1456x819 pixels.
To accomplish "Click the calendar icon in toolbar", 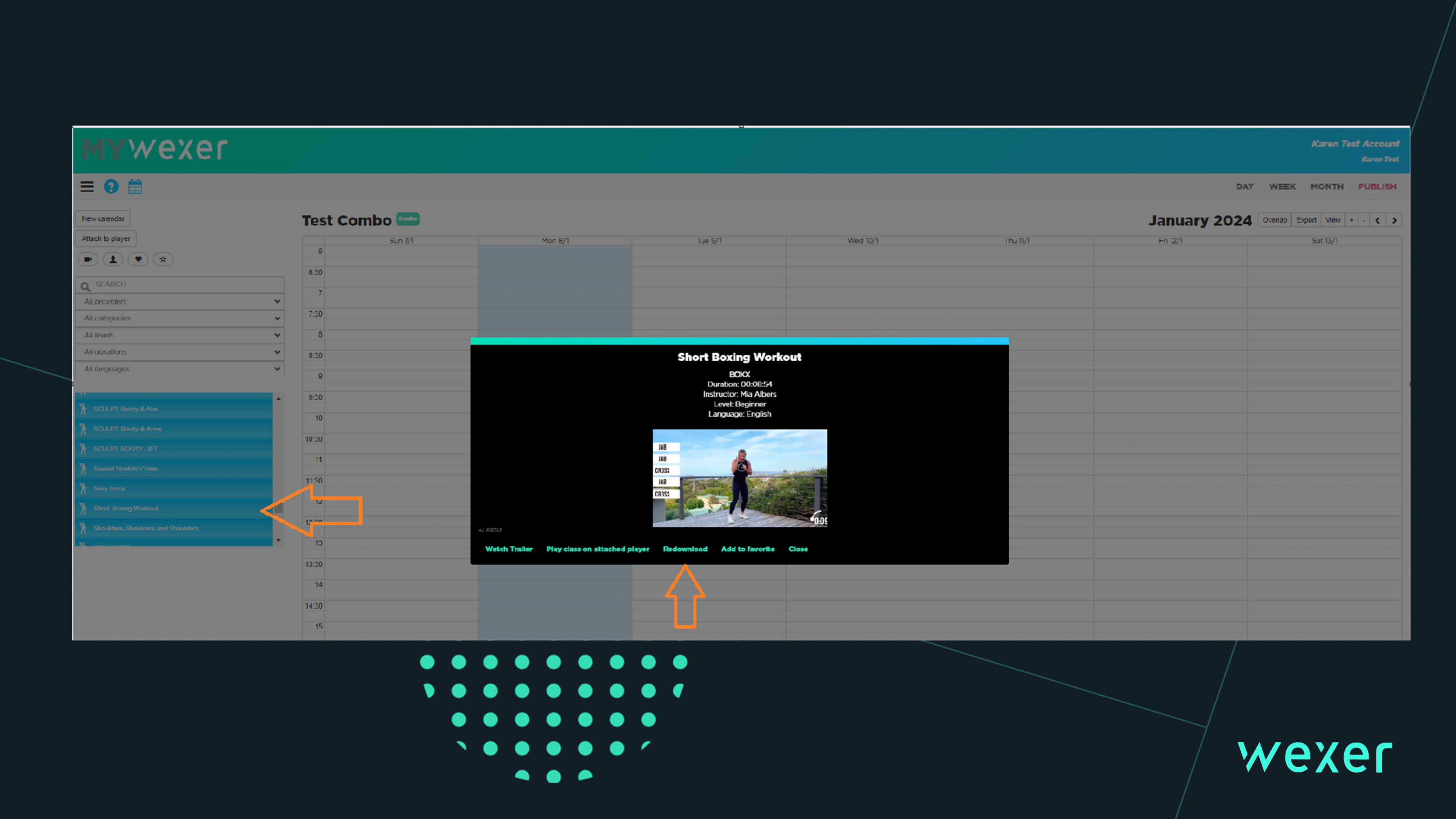I will coord(135,187).
